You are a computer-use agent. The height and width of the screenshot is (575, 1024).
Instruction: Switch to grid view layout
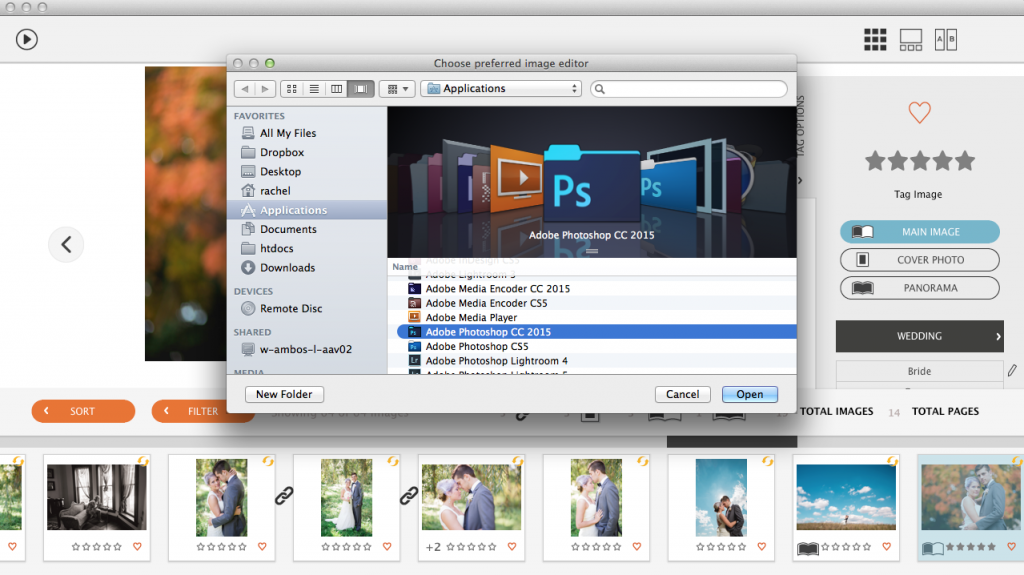875,39
